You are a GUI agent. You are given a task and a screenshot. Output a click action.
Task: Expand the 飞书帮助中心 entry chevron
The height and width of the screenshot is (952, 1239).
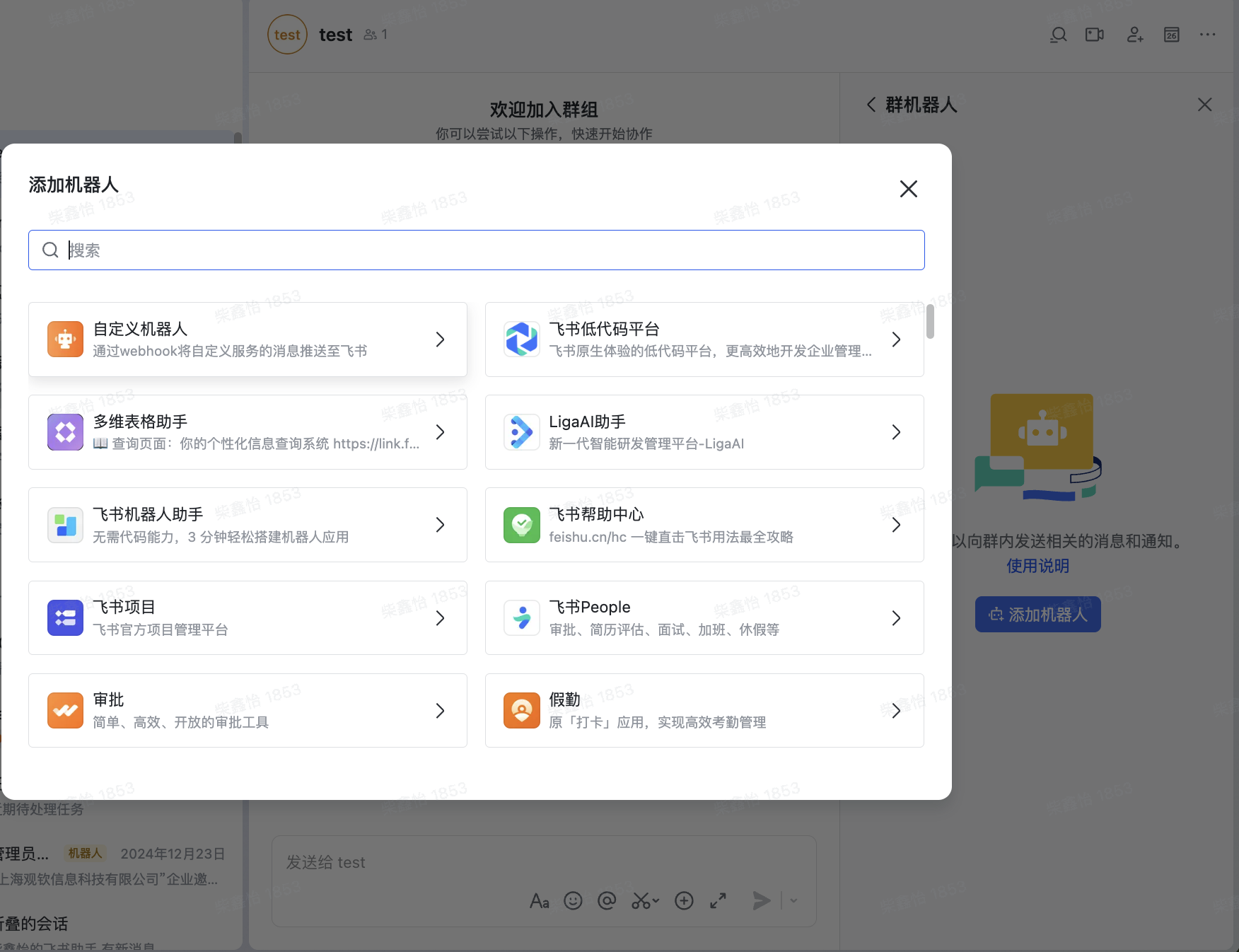[896, 525]
